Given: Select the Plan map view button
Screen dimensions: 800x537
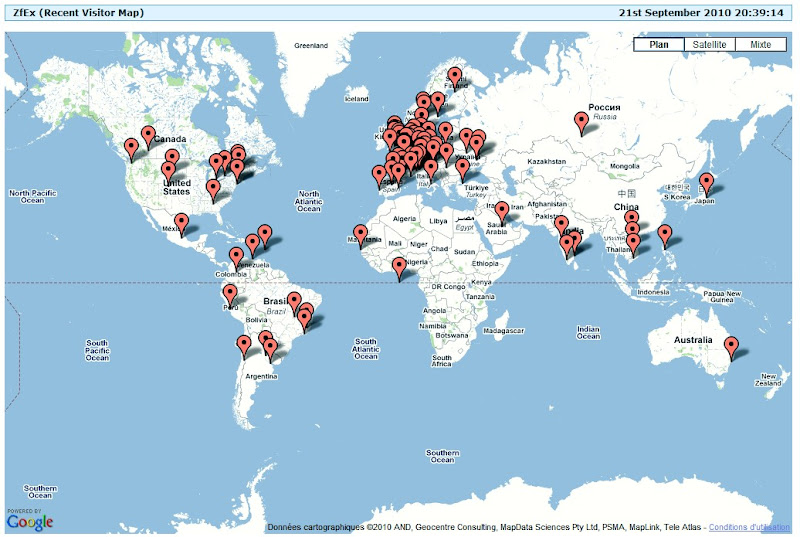Looking at the screenshot, I should [x=659, y=44].
